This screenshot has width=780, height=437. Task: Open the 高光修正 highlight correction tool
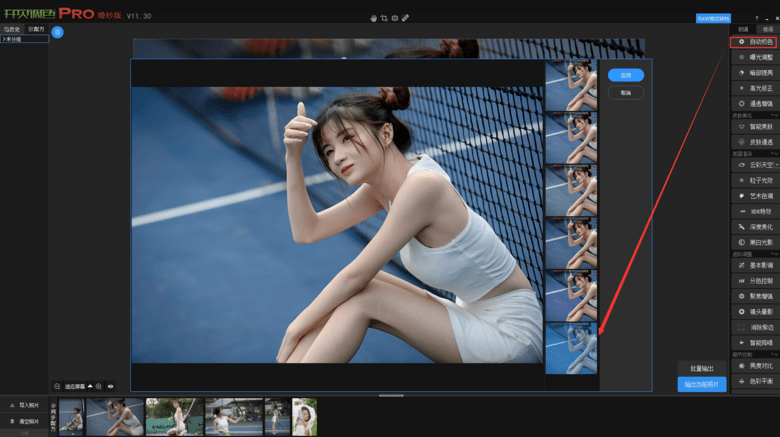[754, 88]
